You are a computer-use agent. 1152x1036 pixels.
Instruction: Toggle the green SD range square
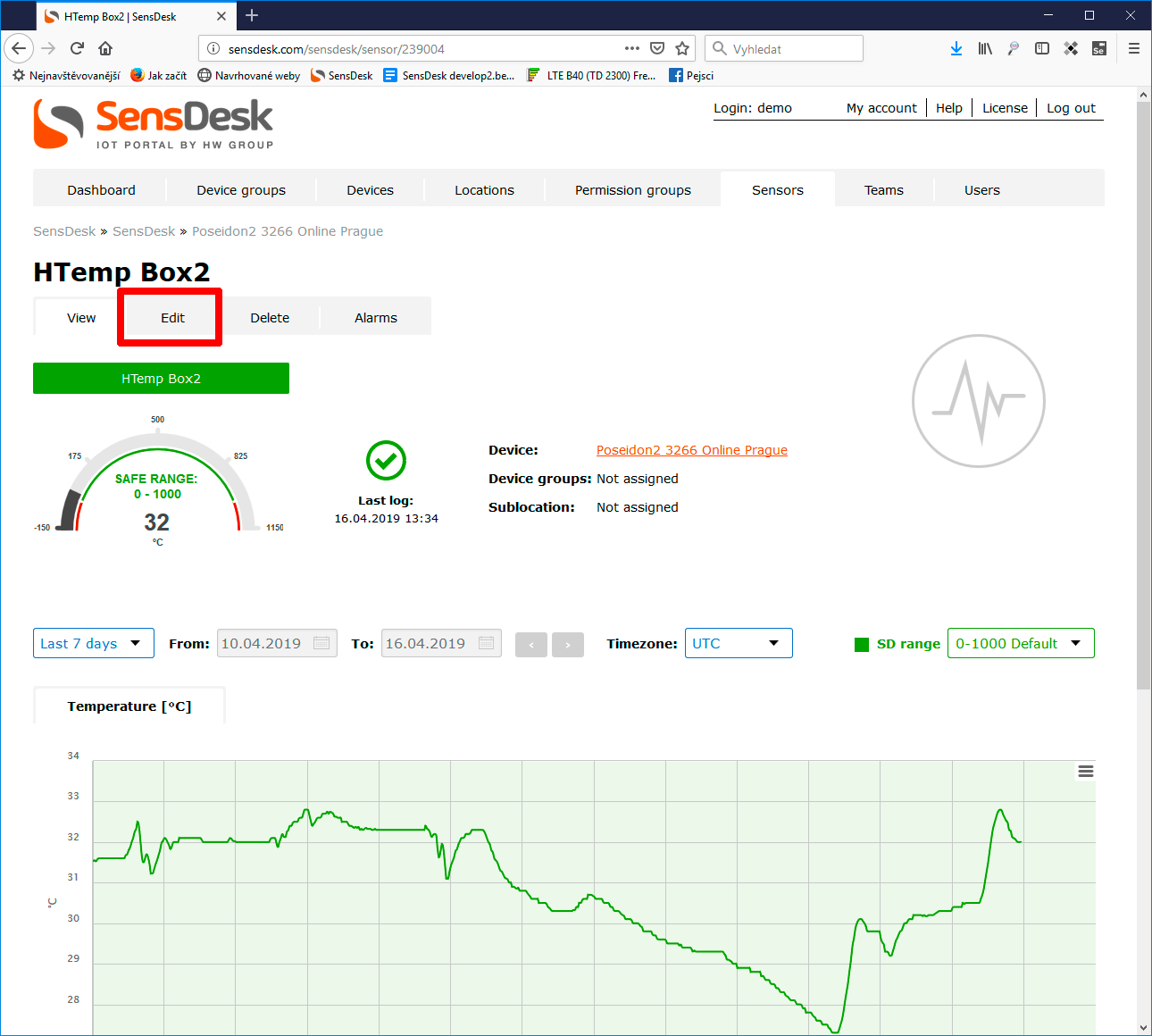point(862,644)
